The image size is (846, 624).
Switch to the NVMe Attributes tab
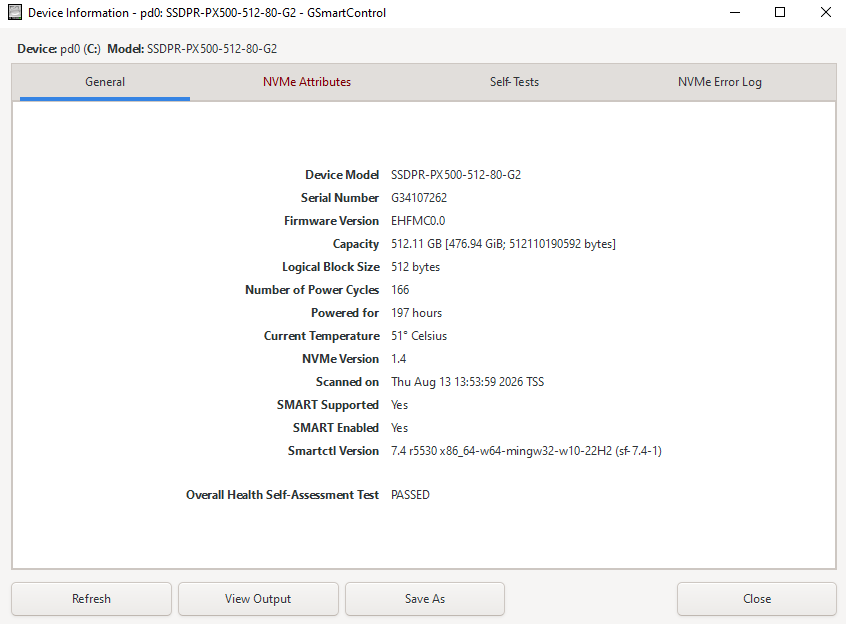[306, 82]
